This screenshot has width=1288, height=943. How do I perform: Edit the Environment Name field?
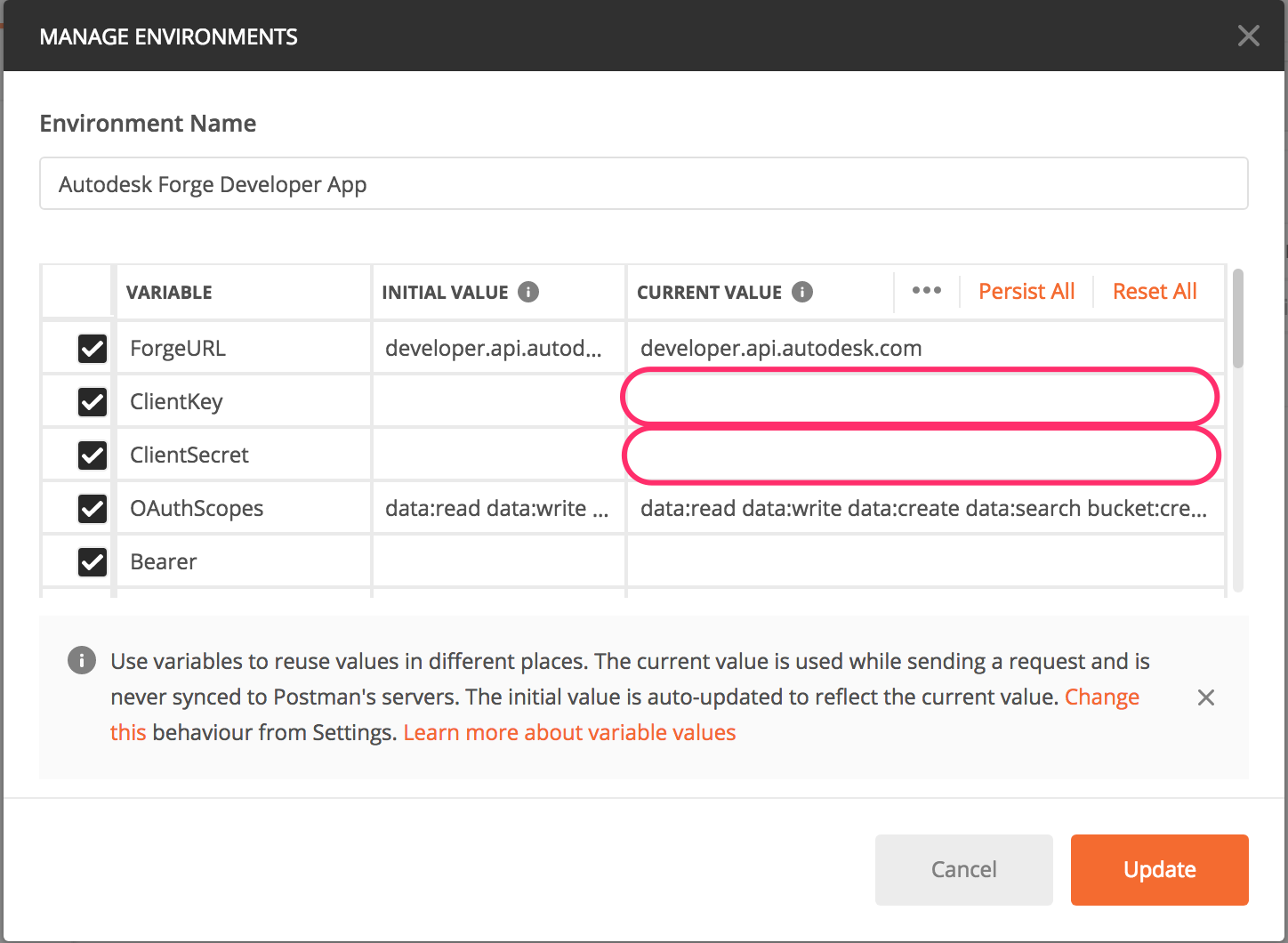point(644,184)
